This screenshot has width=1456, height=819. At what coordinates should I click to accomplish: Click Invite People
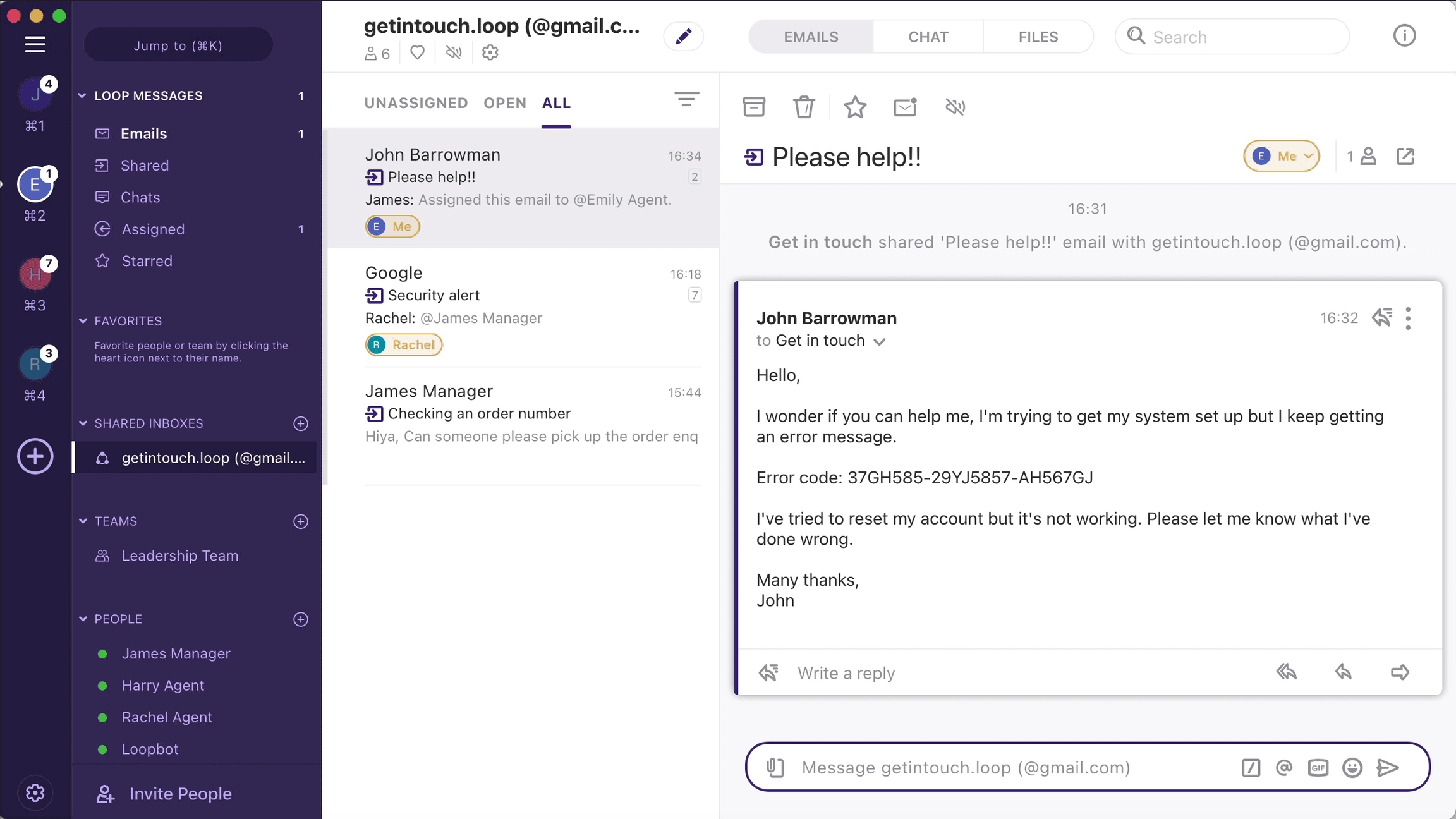[x=180, y=794]
